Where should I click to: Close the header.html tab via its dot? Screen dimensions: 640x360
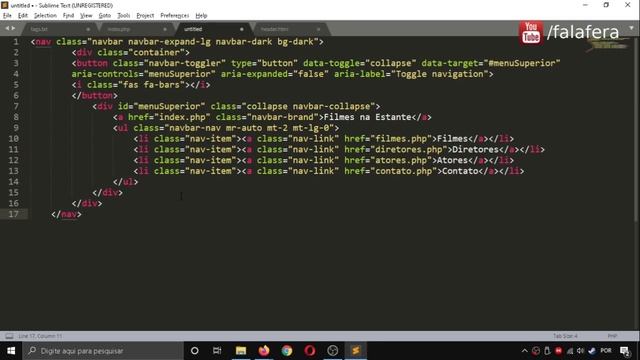tap(318, 29)
